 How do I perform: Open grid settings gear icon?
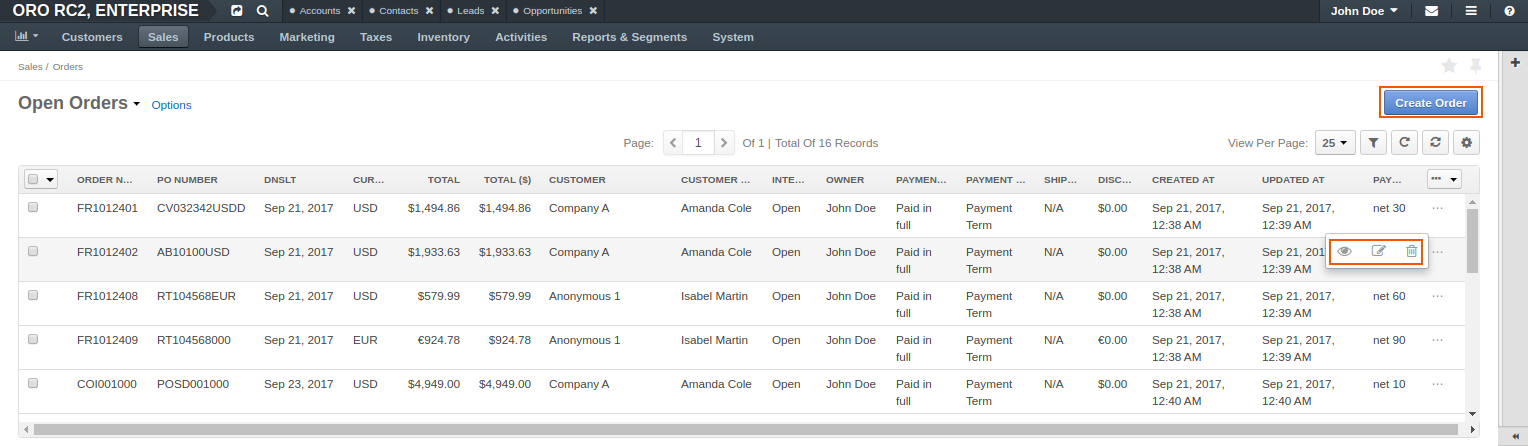click(1467, 143)
